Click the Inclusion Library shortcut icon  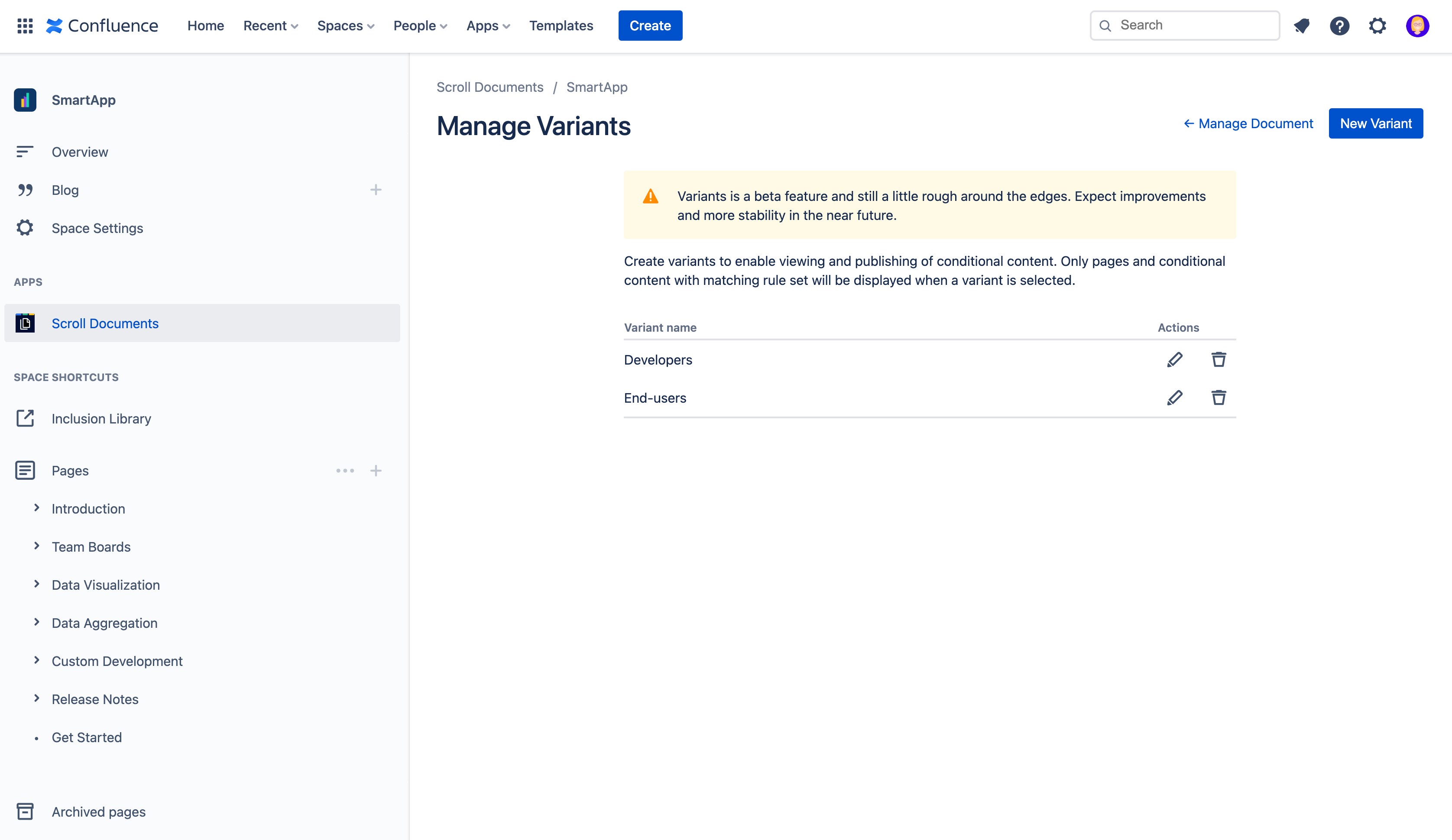point(25,418)
